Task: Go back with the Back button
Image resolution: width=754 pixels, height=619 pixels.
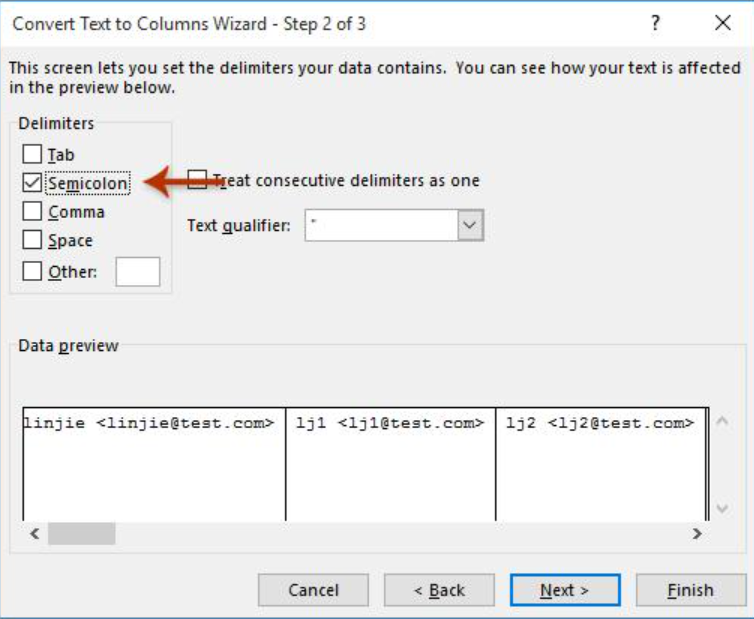Action: coord(439,590)
